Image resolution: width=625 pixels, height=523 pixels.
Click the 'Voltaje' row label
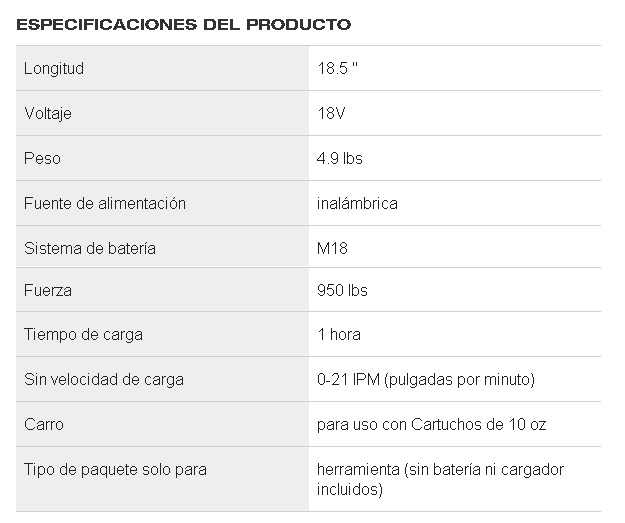point(48,114)
